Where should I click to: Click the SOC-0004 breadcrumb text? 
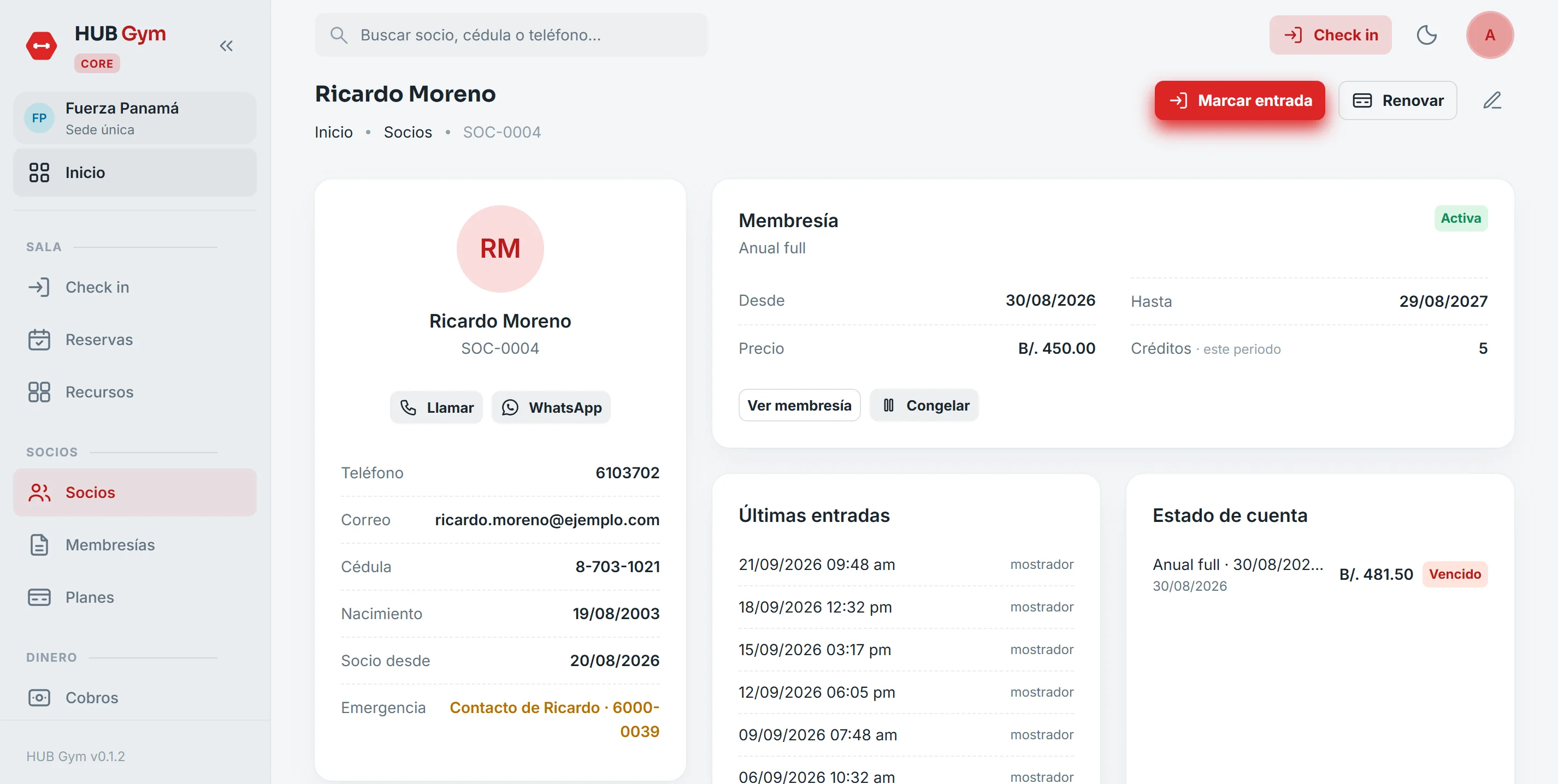(x=502, y=132)
